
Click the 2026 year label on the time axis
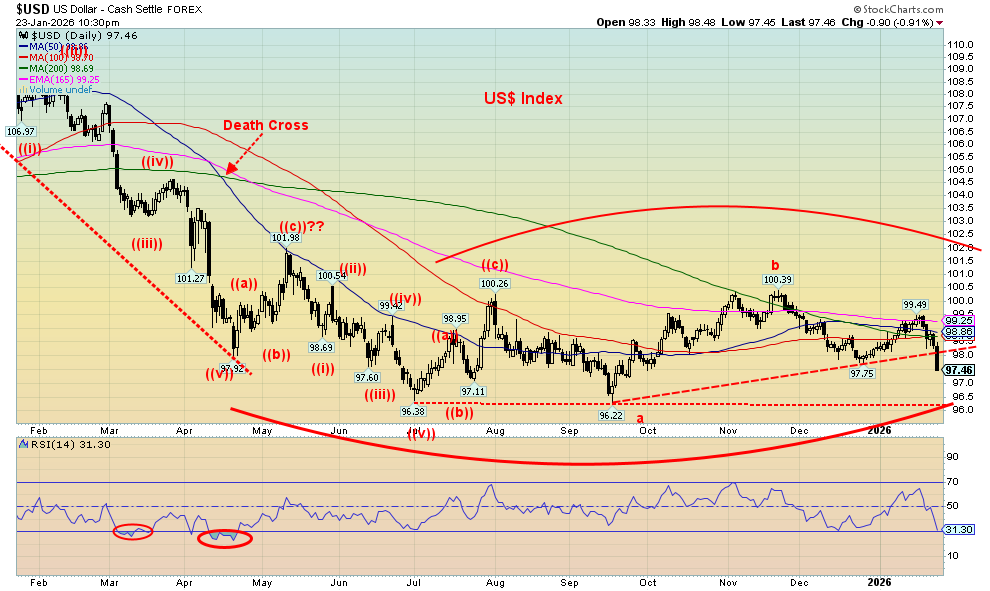click(x=880, y=583)
